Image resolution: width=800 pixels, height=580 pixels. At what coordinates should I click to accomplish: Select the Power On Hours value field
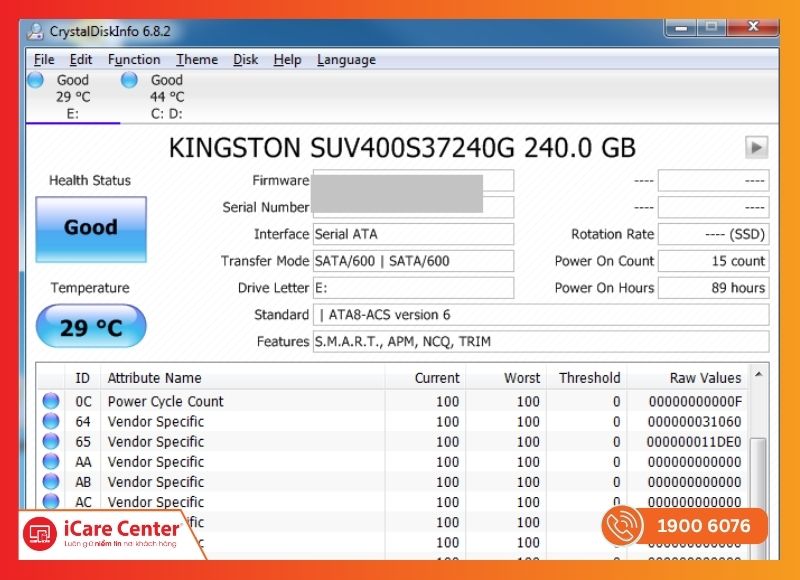point(712,288)
